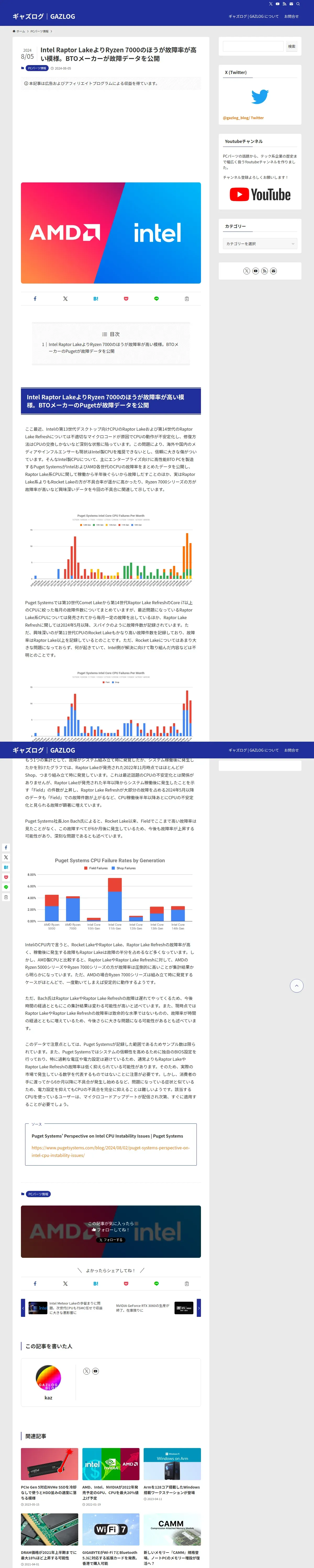Open お問合せ in top header
The image size is (314, 1568).
point(291,16)
